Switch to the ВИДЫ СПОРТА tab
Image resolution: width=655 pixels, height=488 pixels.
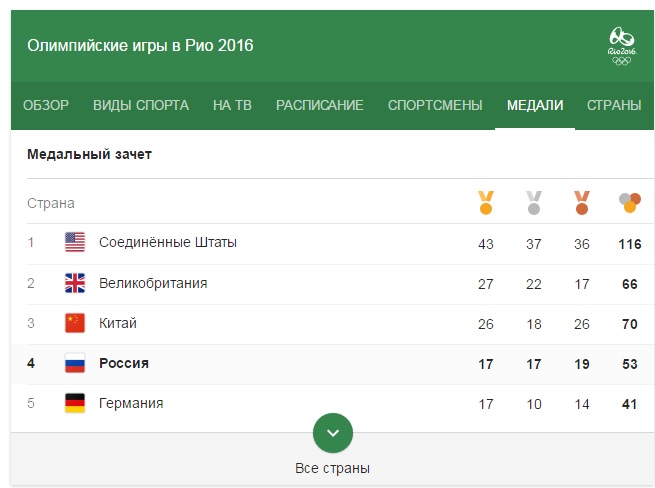141,105
